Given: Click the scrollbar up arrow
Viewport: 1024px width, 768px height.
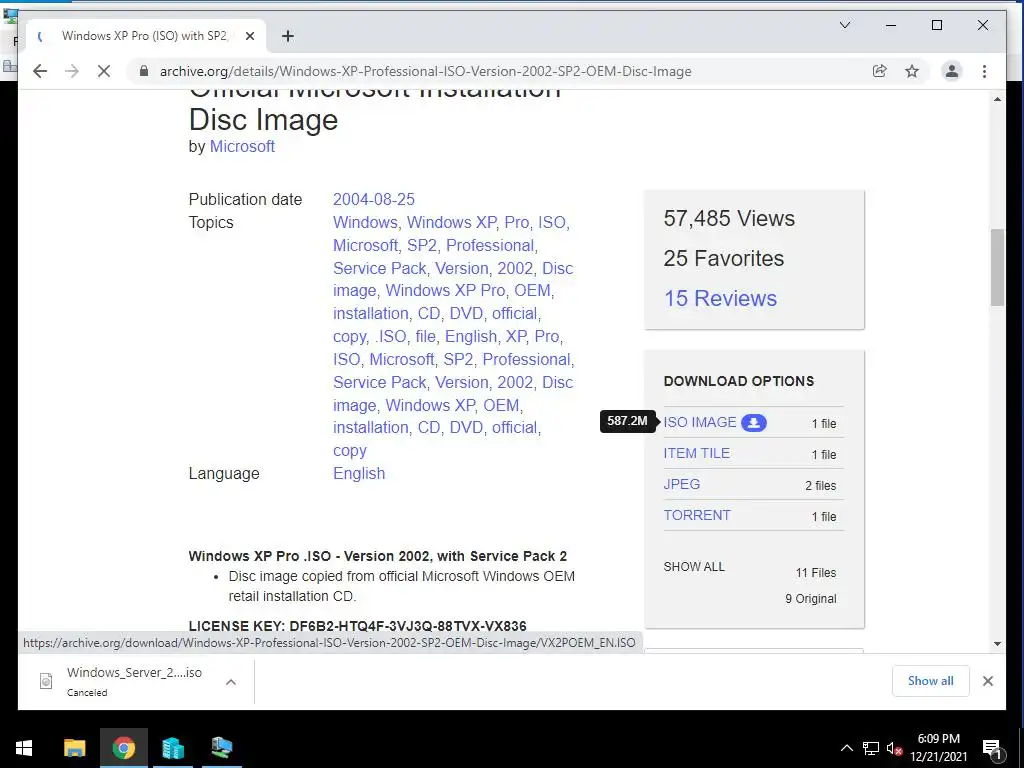Looking at the screenshot, I should coord(997,99).
